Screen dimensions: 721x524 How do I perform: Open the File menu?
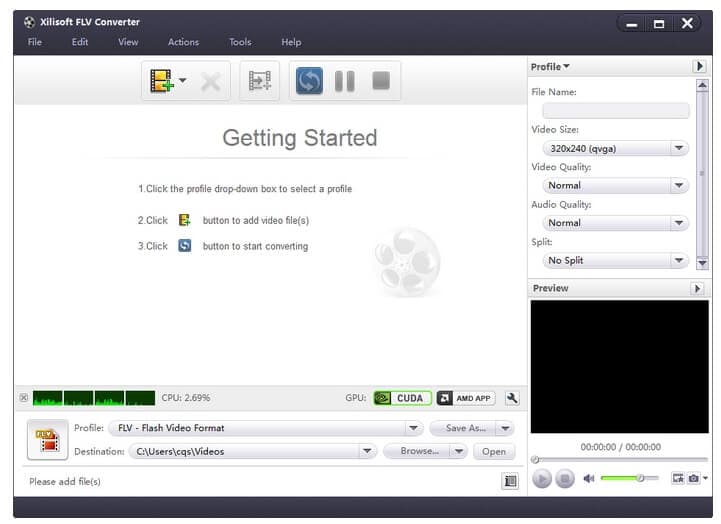[x=34, y=42]
